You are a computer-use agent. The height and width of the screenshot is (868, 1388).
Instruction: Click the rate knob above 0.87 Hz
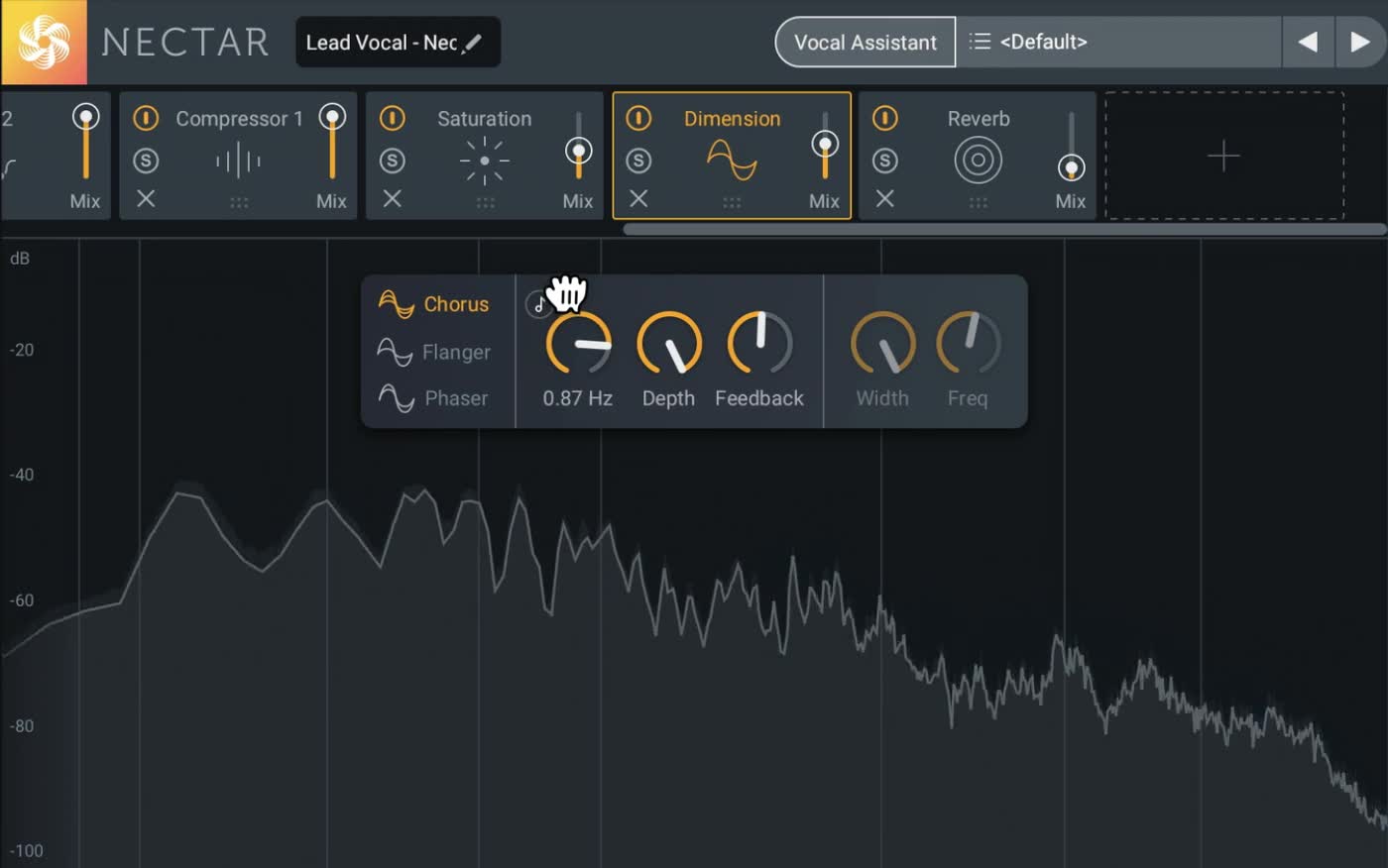point(578,344)
